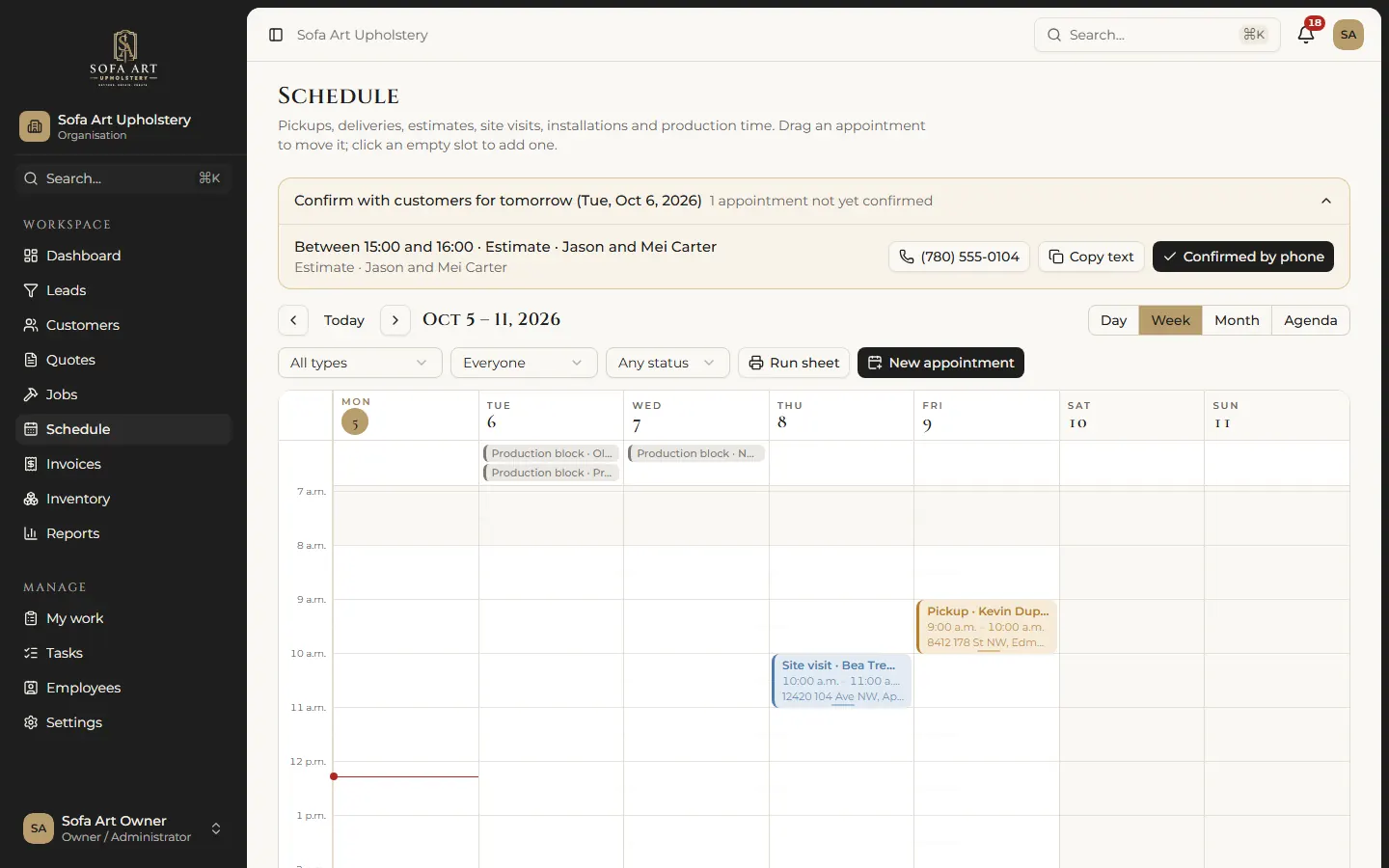This screenshot has height=868, width=1389.
Task: Go to Leads in the sidebar
Action: coord(123,290)
